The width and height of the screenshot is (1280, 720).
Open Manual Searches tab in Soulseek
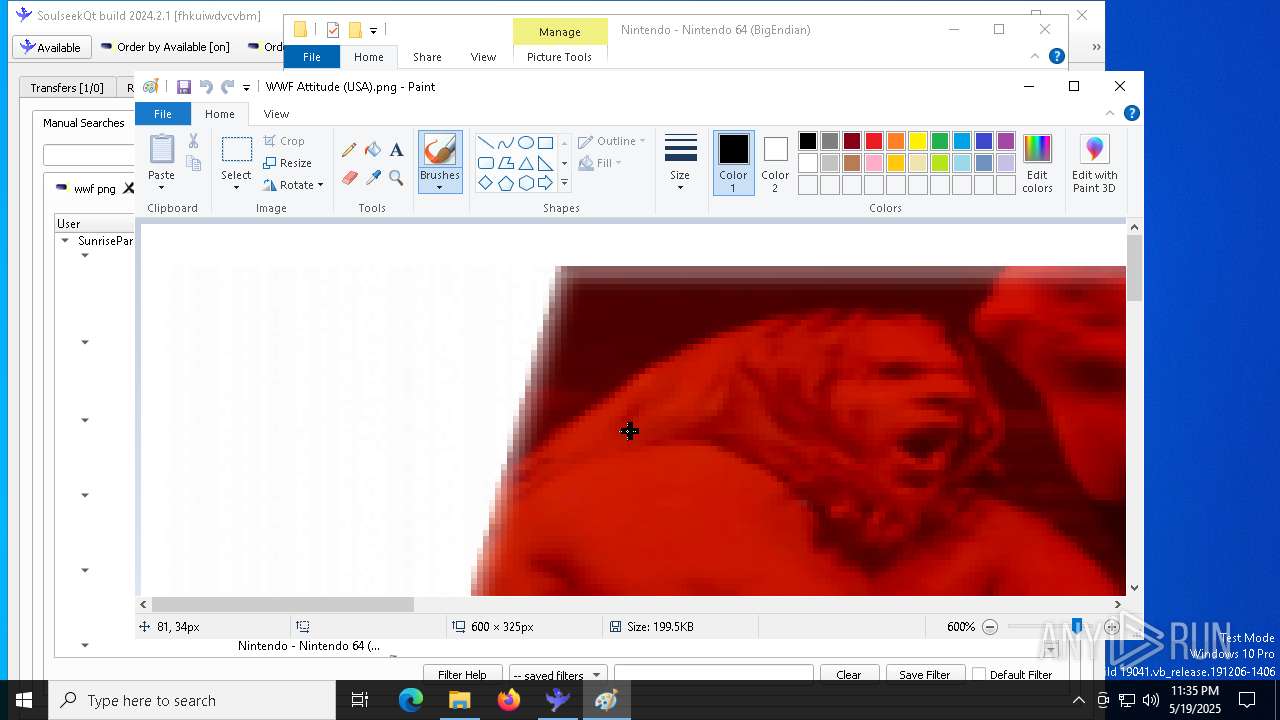(x=84, y=123)
